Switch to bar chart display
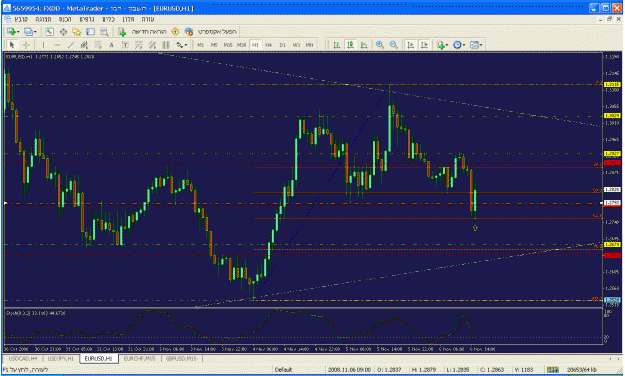 coord(336,45)
